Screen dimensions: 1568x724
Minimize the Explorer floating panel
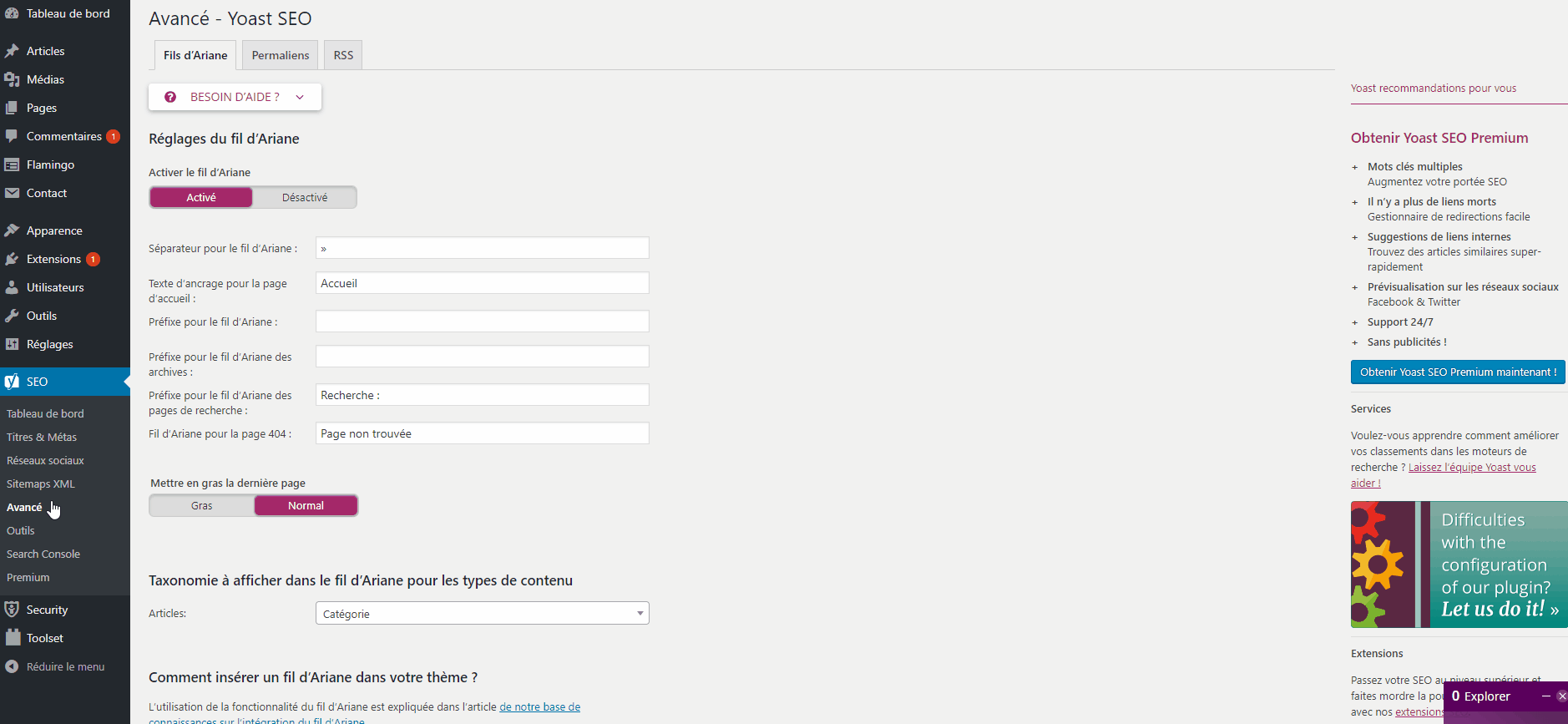tap(1546, 696)
